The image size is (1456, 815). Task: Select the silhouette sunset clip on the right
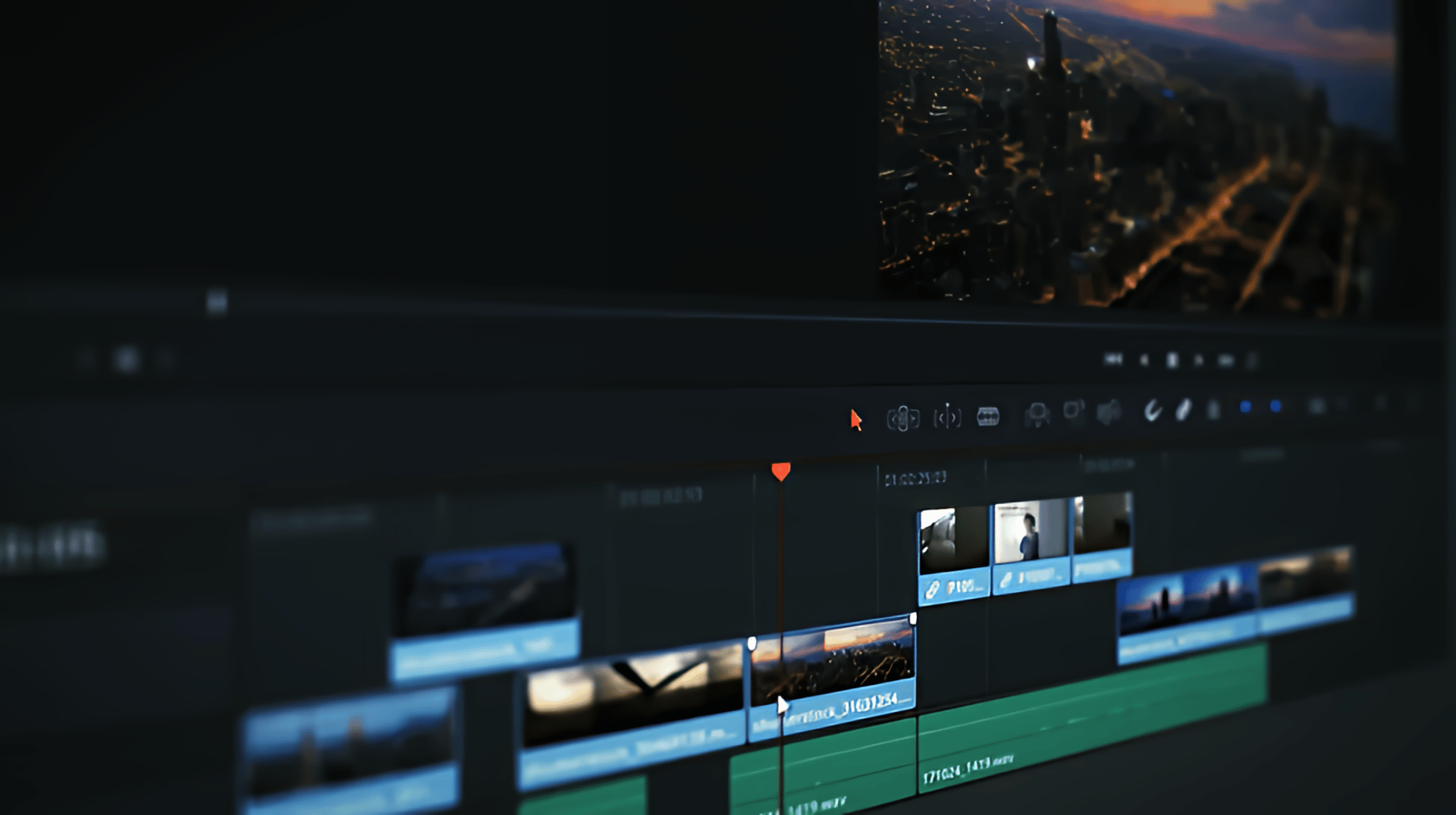tap(1187, 615)
